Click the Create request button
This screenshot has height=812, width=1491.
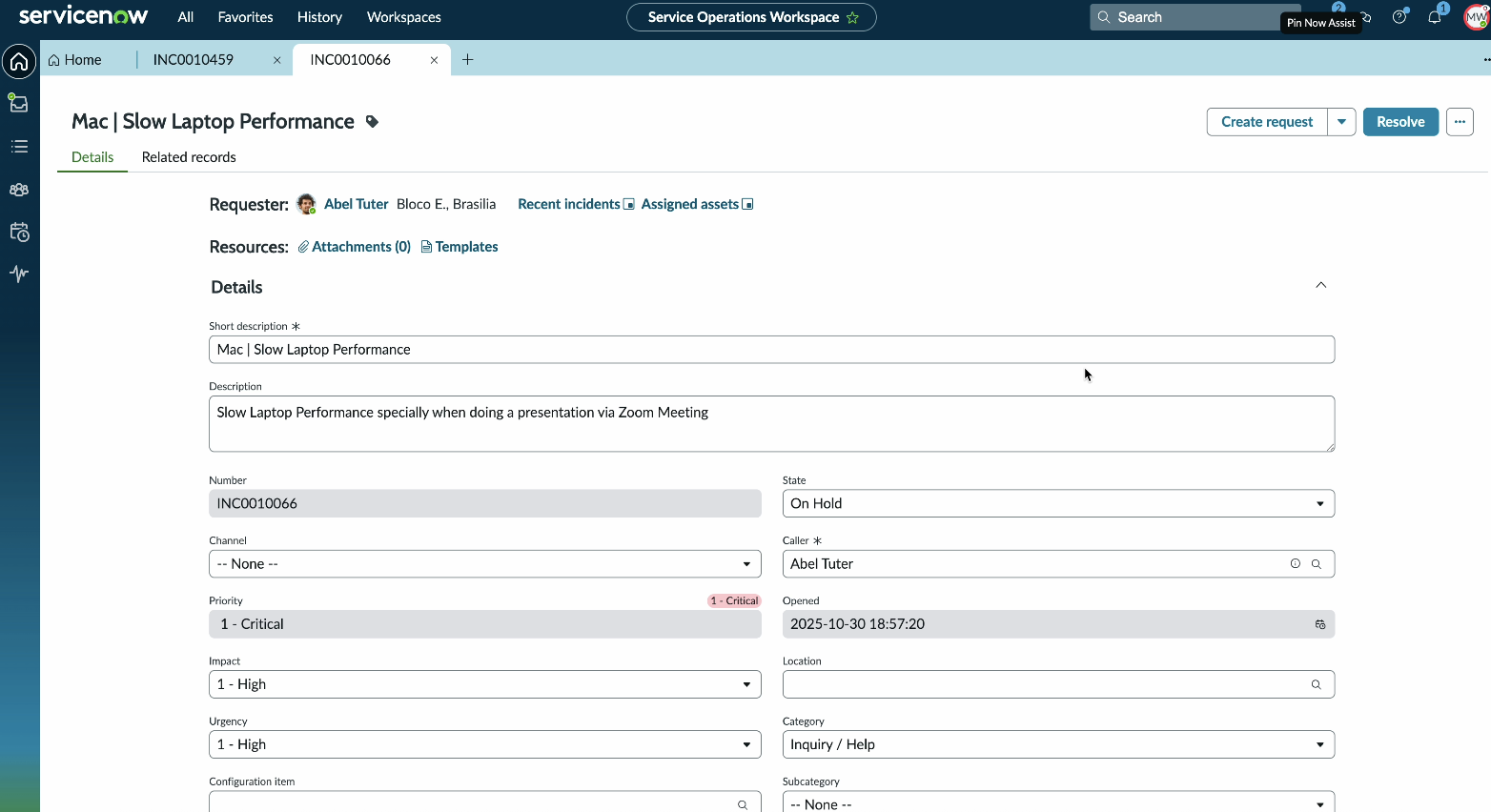(x=1267, y=122)
